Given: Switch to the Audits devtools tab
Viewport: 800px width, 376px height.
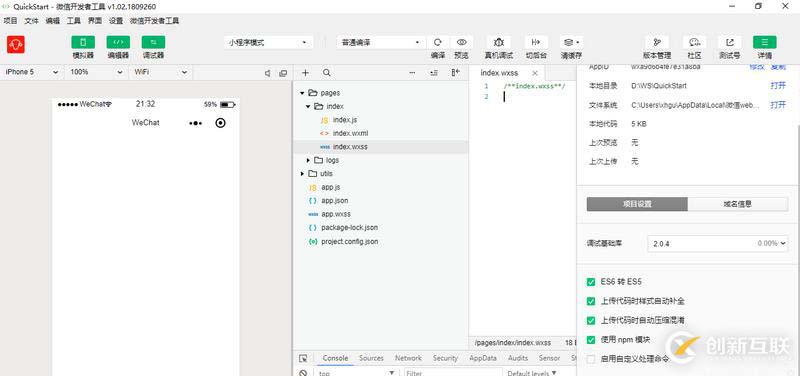Looking at the screenshot, I should (518, 358).
